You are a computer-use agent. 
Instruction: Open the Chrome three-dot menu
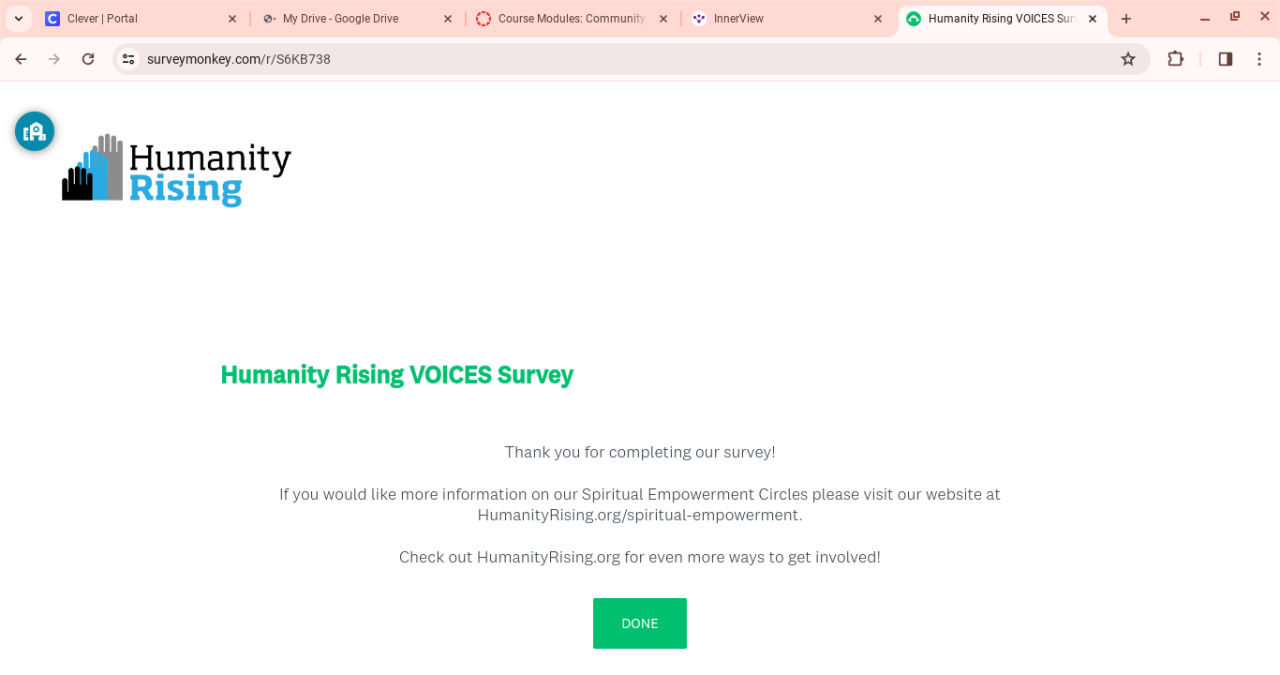[1259, 59]
